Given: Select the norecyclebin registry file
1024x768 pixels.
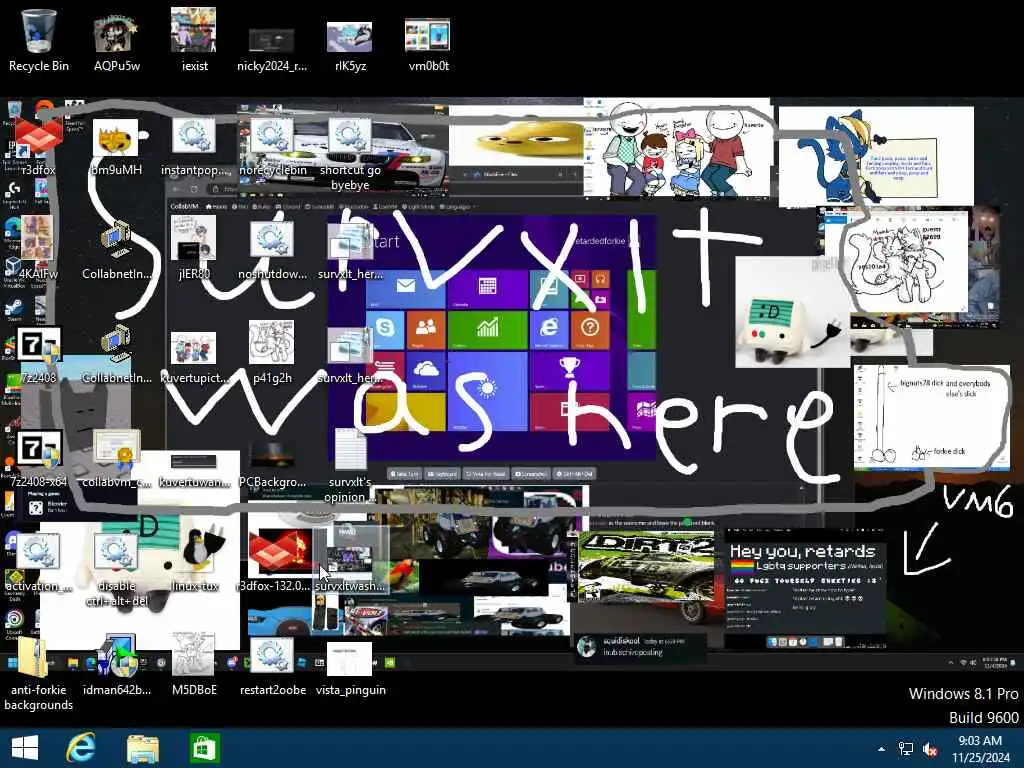Looking at the screenshot, I should [272, 147].
